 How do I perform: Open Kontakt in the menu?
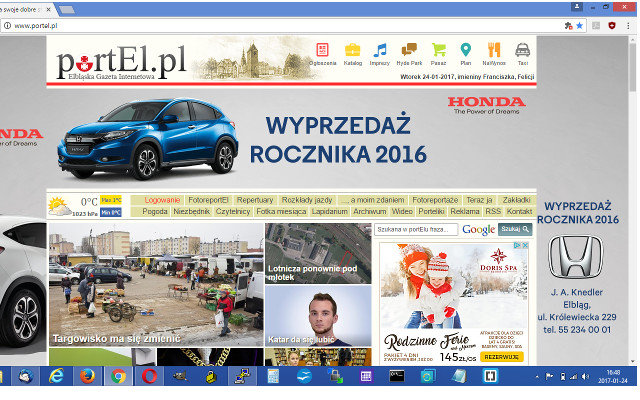pyautogui.click(x=519, y=211)
